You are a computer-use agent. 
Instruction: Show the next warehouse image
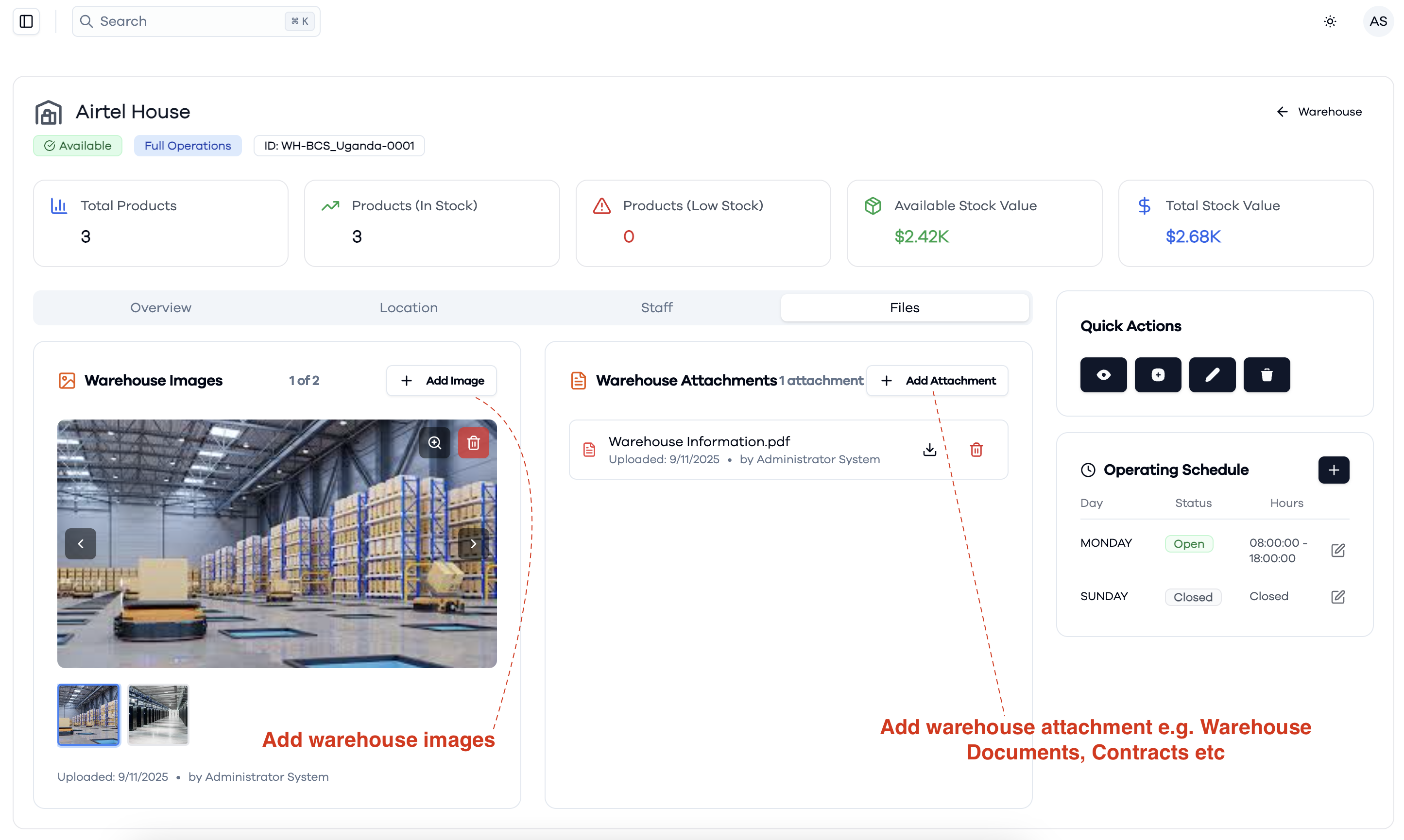(x=473, y=543)
